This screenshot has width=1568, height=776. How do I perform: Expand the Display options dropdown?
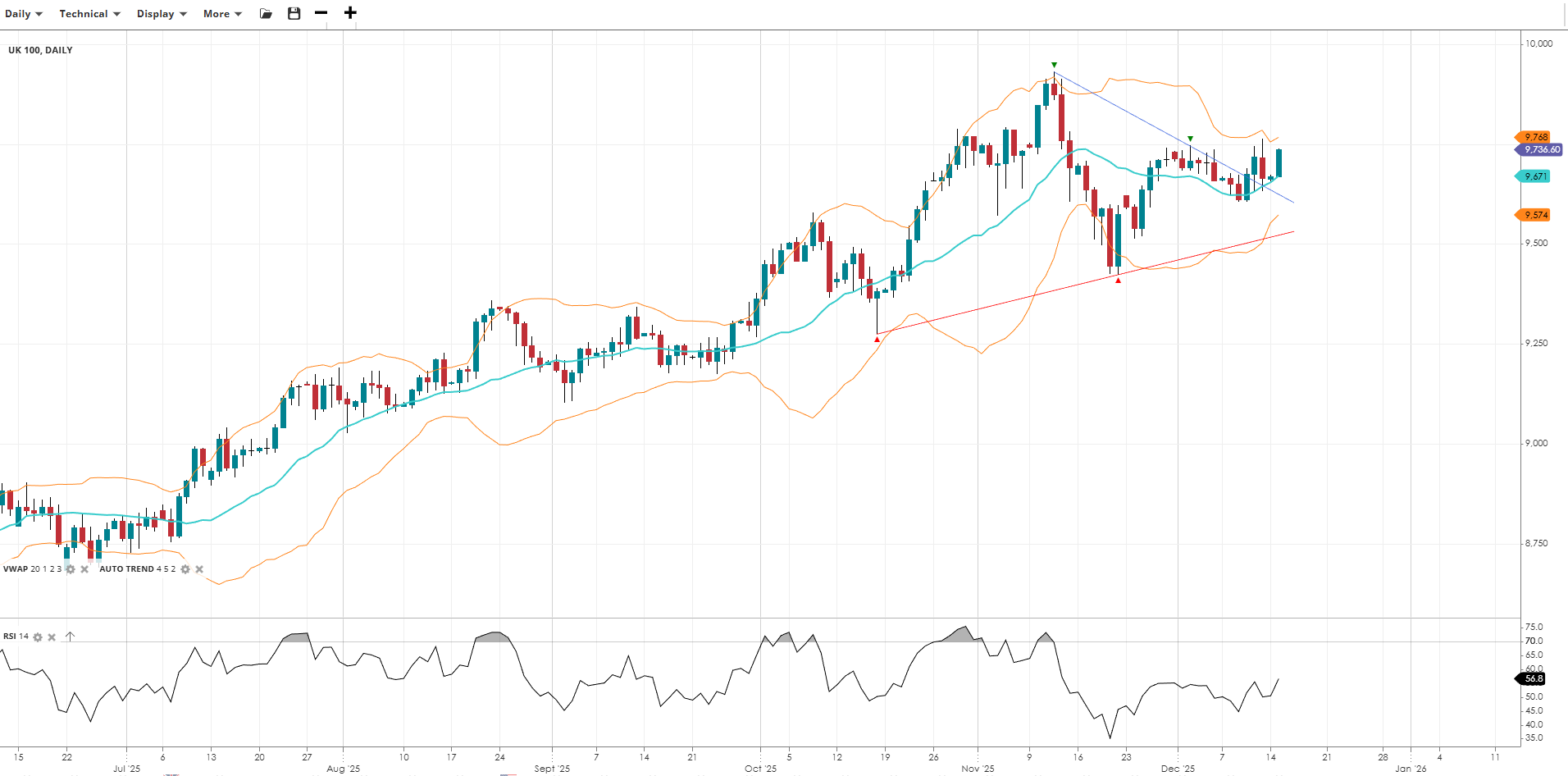[x=162, y=14]
